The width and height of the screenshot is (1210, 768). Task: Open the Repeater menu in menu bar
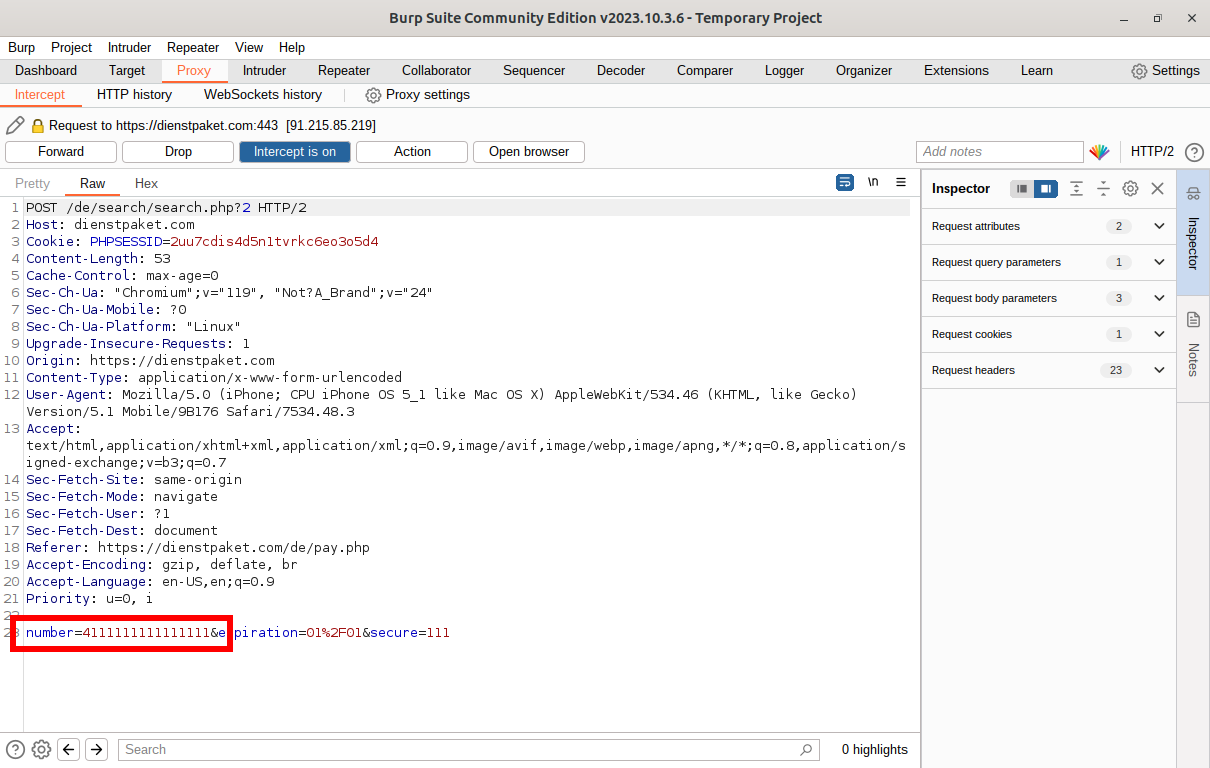[193, 47]
